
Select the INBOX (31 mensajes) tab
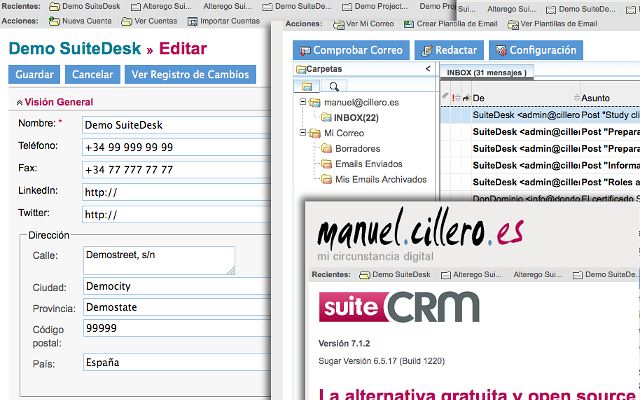[487, 73]
